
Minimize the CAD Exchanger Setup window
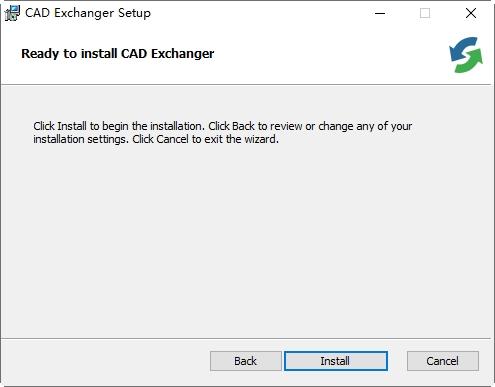click(380, 13)
